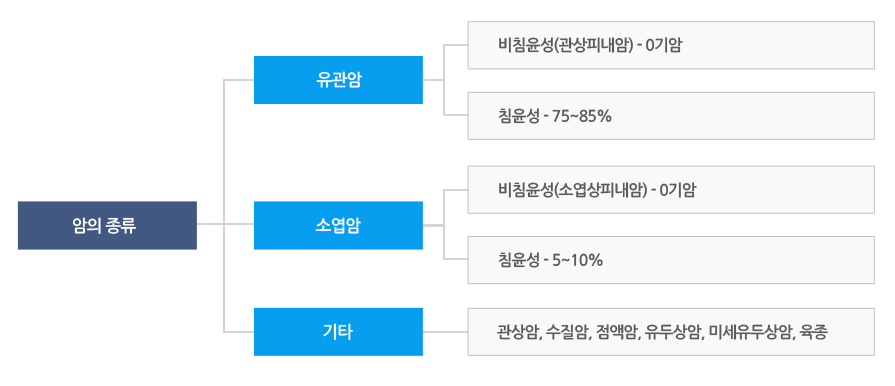The image size is (895, 386).
Task: Click '0기암' in the 관상피내암 box
Action: point(664,46)
